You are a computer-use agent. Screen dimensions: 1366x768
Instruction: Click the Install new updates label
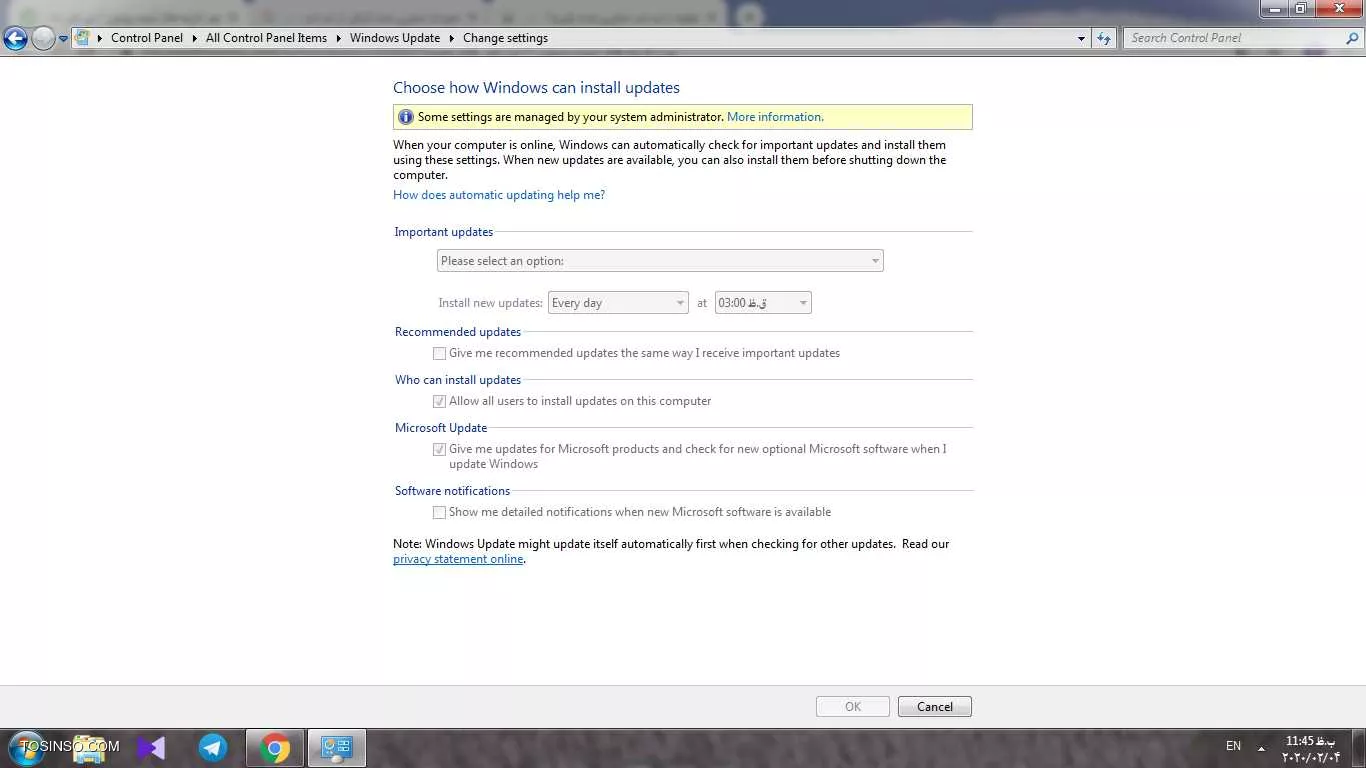pos(490,303)
